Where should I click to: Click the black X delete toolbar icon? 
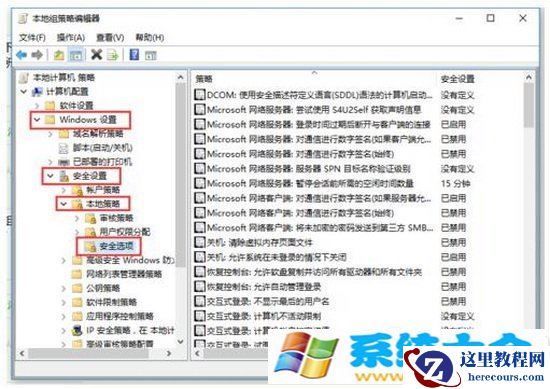click(96, 55)
